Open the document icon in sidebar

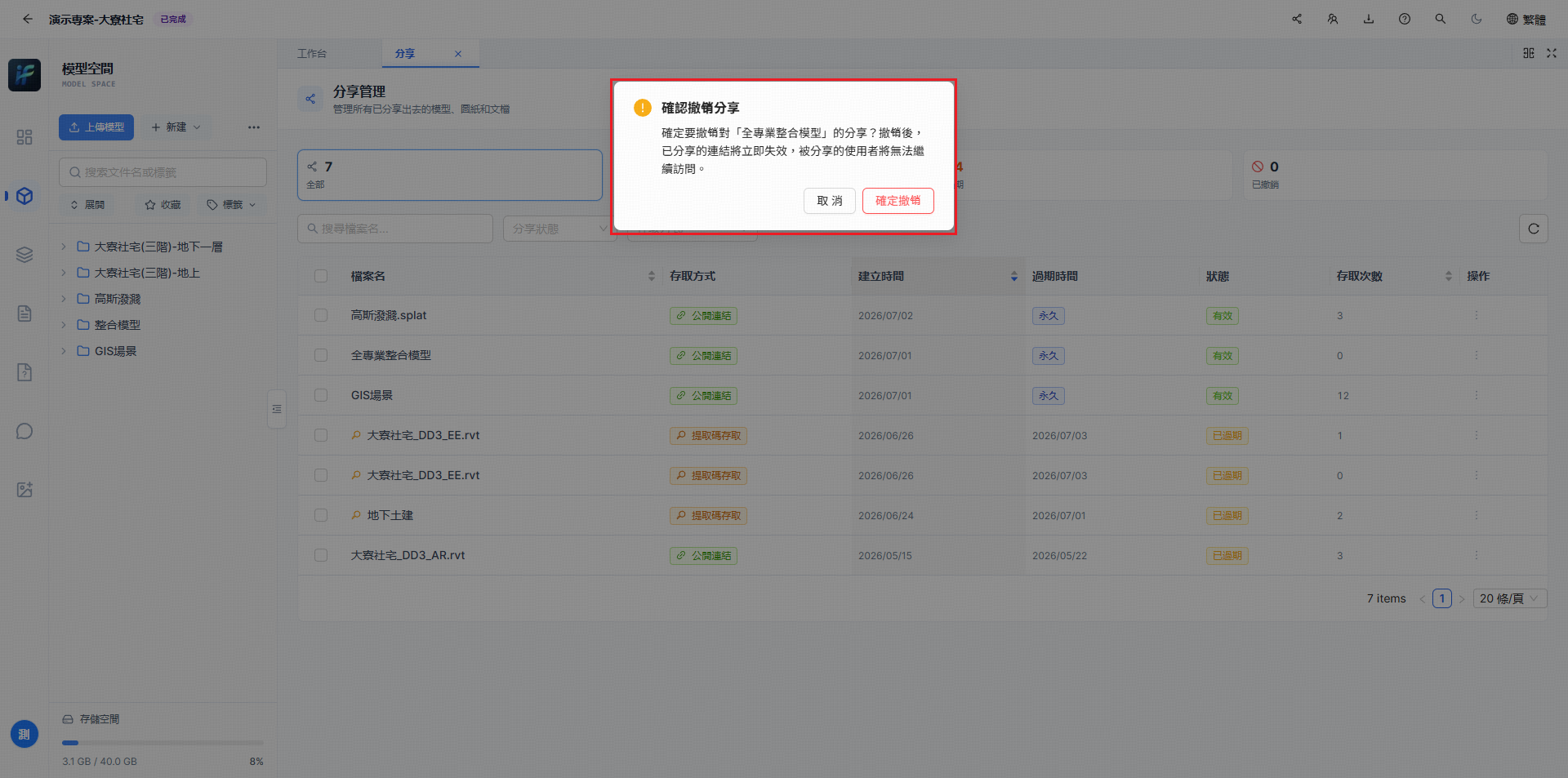(x=24, y=313)
